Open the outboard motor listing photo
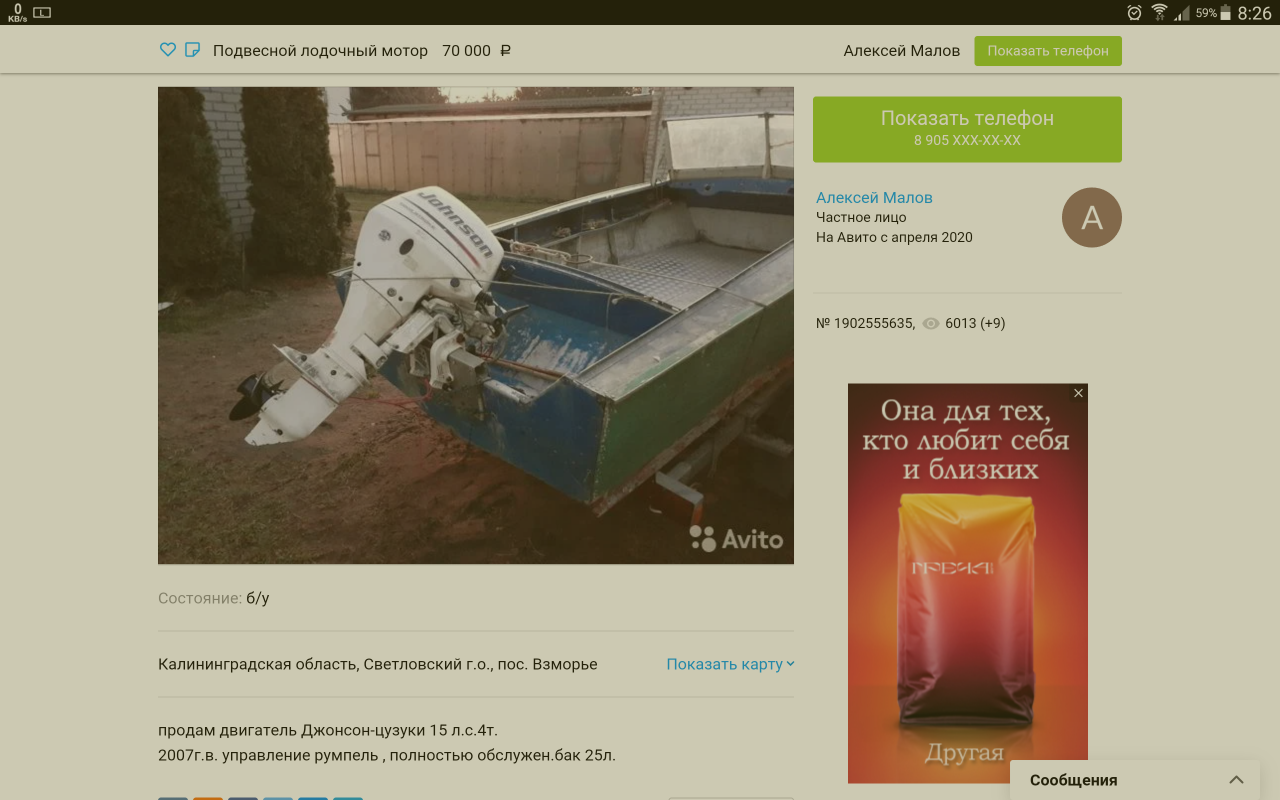Screen dimensions: 1280x800 (475, 325)
